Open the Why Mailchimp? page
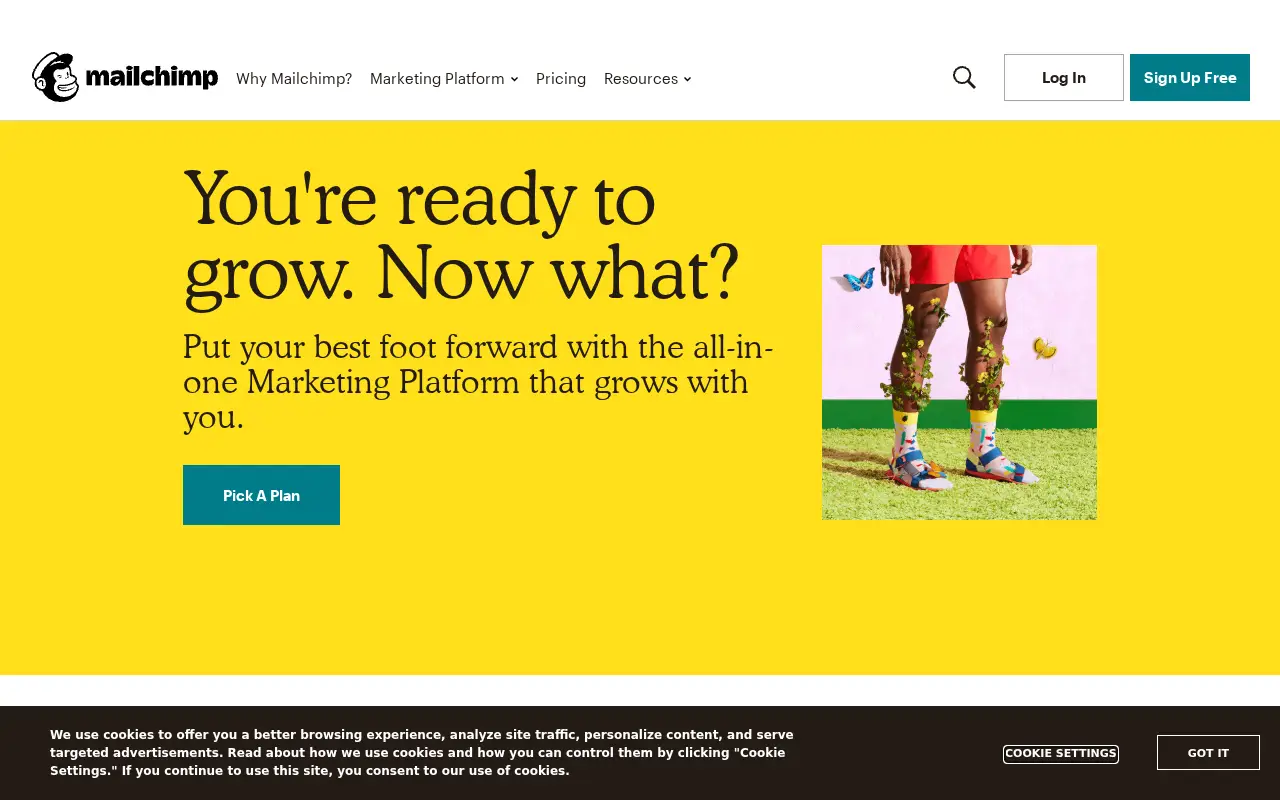 click(294, 78)
